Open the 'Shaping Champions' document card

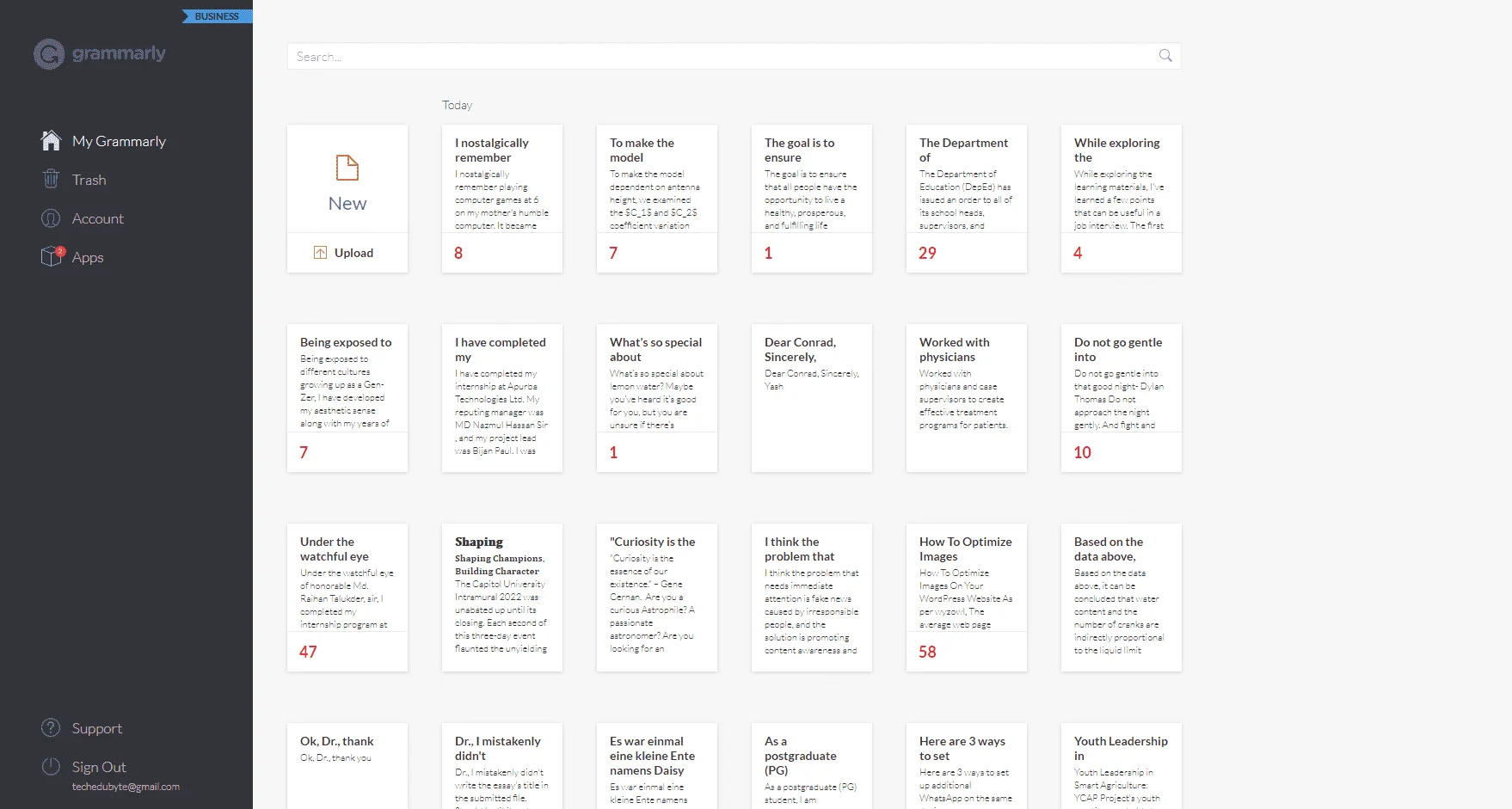point(502,598)
